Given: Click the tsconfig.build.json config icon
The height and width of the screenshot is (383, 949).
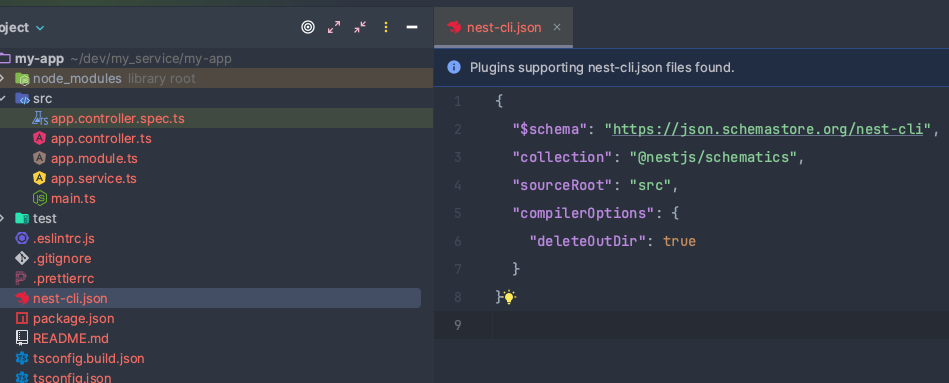Looking at the screenshot, I should pos(22,358).
